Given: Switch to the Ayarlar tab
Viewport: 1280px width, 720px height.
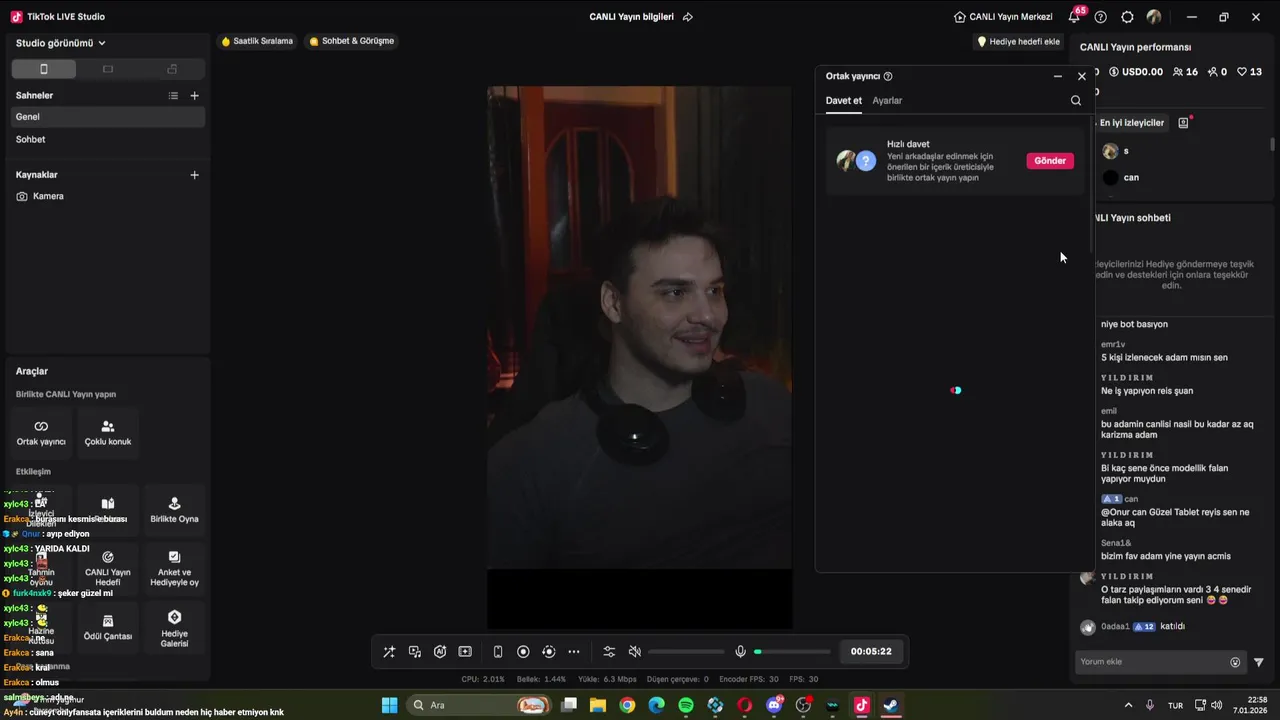Looking at the screenshot, I should click(887, 101).
